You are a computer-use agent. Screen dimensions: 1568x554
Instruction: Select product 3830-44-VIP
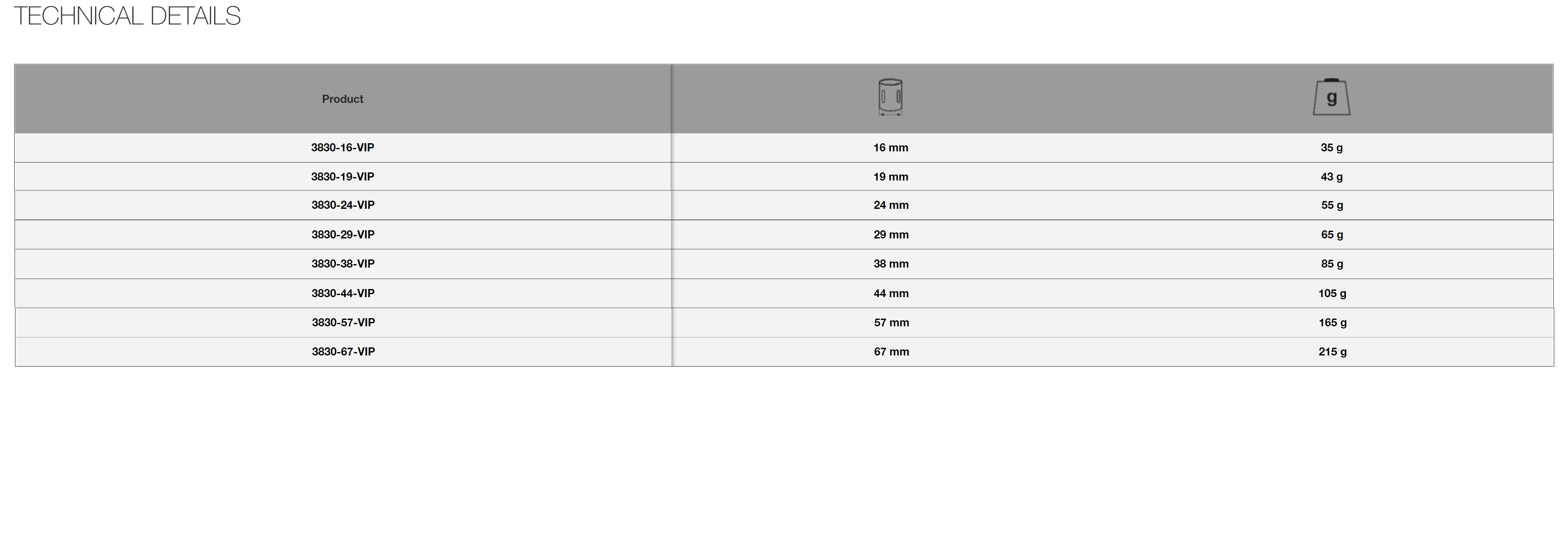coord(343,293)
